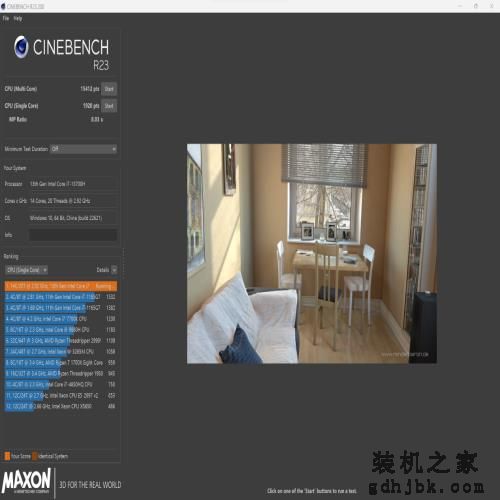Click the Your Score orange legend swatch
The height and width of the screenshot is (500, 500).
coord(7,456)
